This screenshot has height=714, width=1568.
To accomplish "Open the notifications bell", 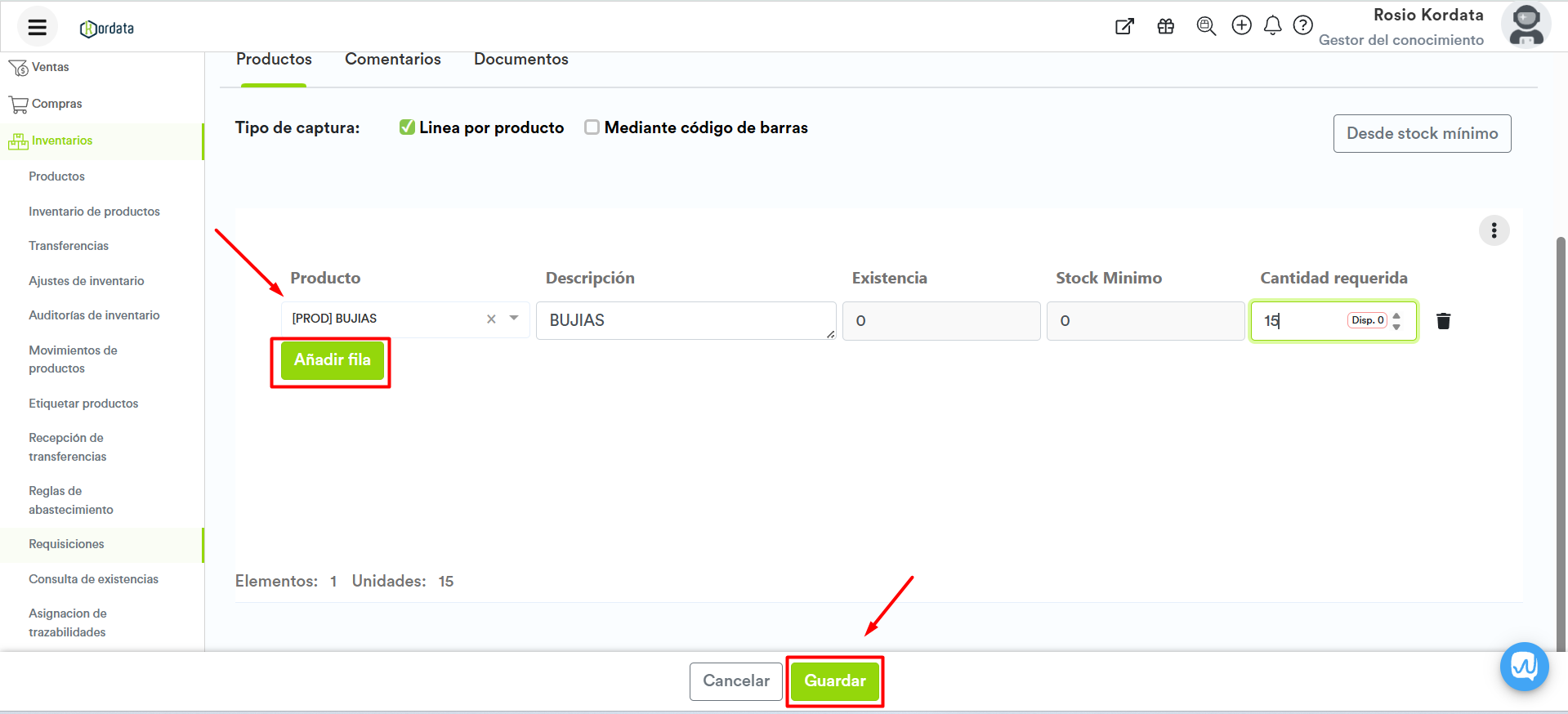I will point(1272,26).
